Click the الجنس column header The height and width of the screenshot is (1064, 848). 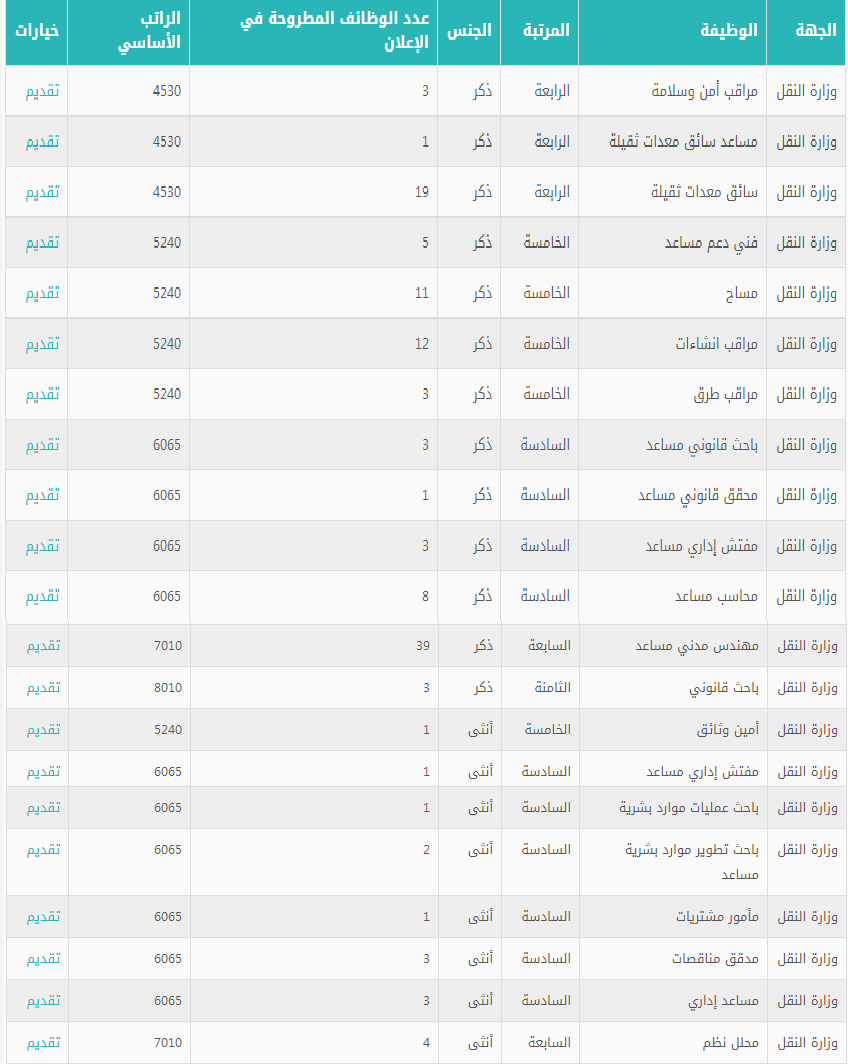coord(469,31)
